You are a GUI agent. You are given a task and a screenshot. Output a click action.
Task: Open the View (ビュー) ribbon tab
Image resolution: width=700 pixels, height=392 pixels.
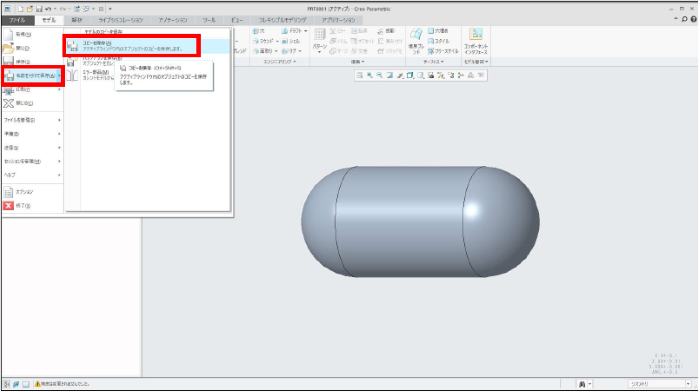click(237, 20)
